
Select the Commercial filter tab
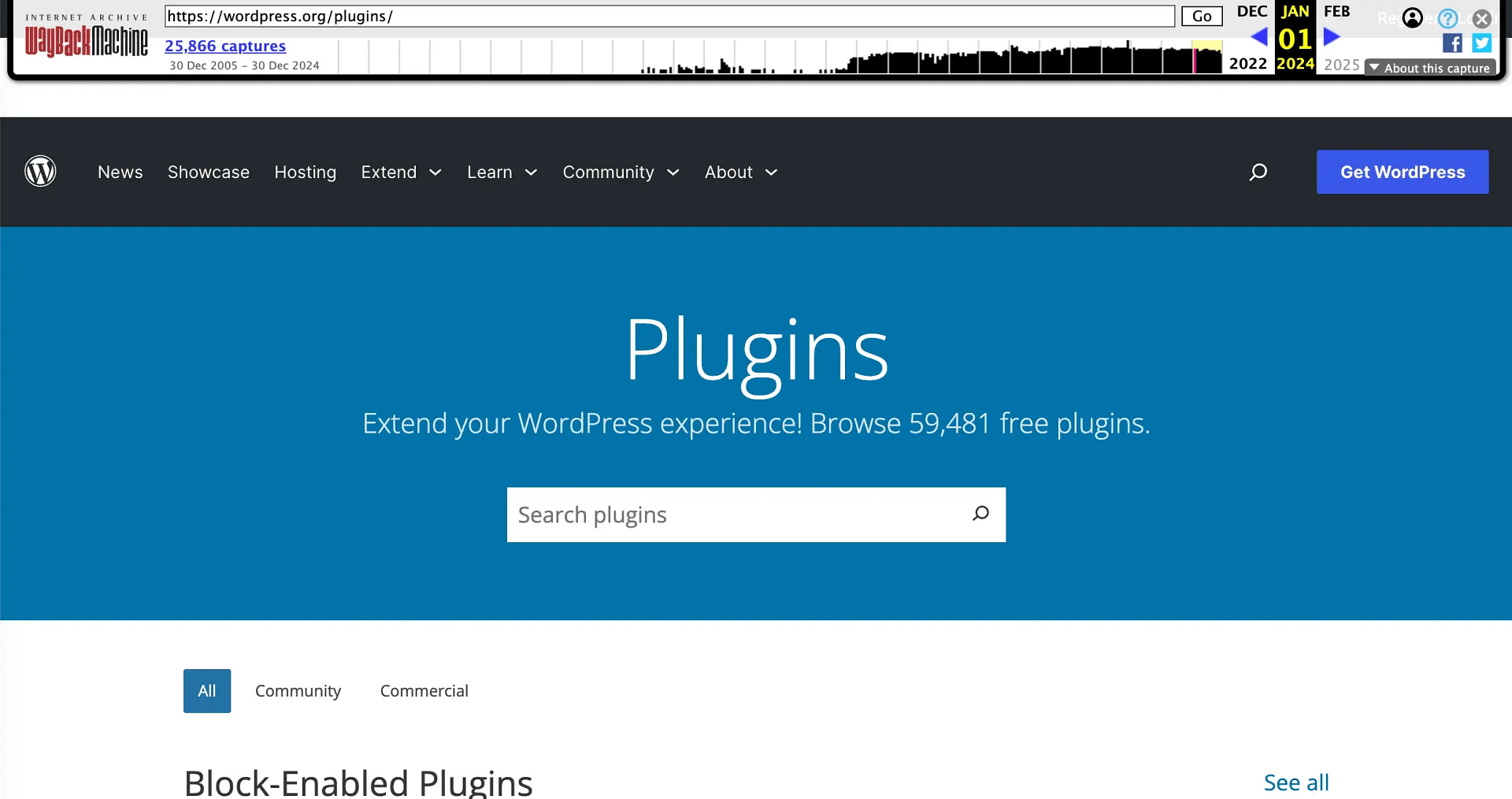[x=424, y=691]
